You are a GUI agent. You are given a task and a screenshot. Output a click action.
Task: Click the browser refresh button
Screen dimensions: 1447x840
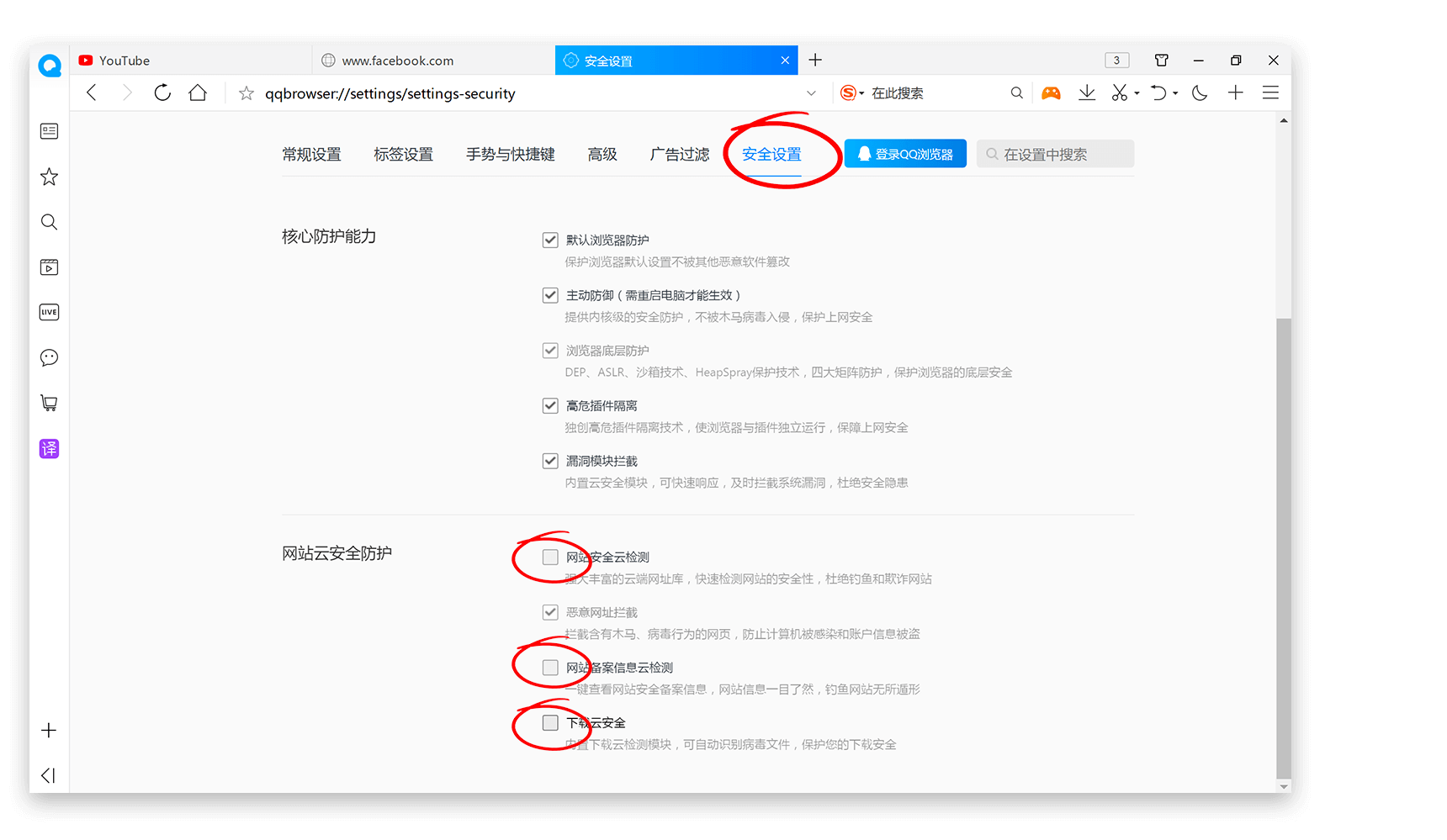162,92
